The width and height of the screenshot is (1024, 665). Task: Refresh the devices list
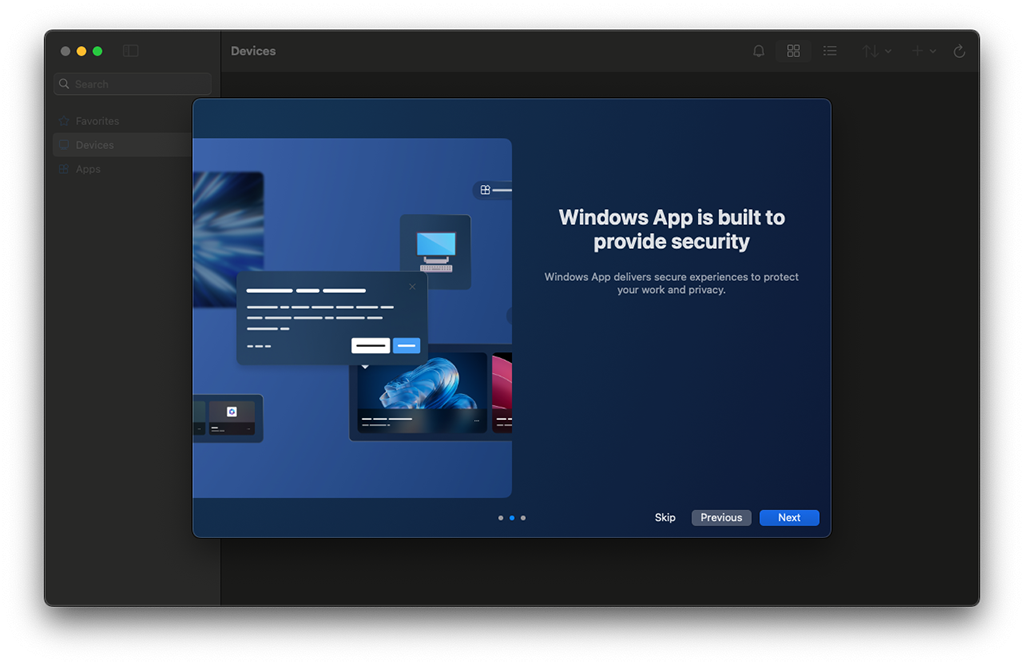(959, 51)
